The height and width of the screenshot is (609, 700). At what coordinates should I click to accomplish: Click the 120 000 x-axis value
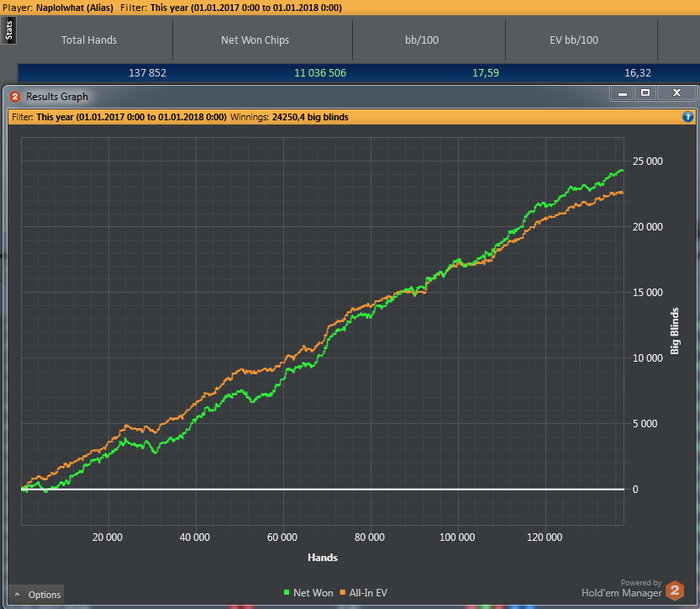point(544,537)
